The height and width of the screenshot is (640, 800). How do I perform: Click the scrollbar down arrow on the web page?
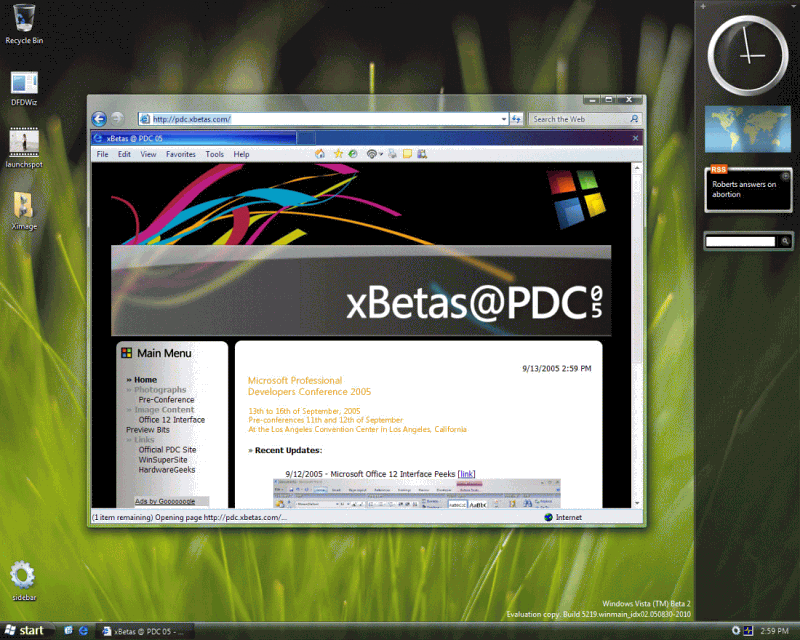point(637,503)
